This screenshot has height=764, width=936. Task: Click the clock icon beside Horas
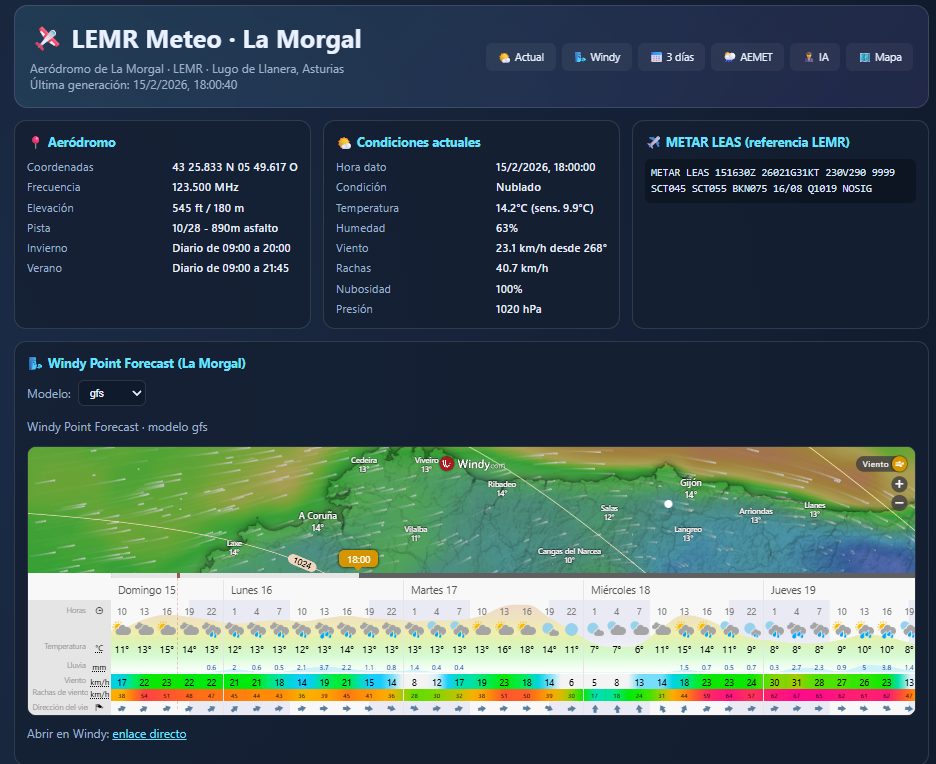[99, 610]
